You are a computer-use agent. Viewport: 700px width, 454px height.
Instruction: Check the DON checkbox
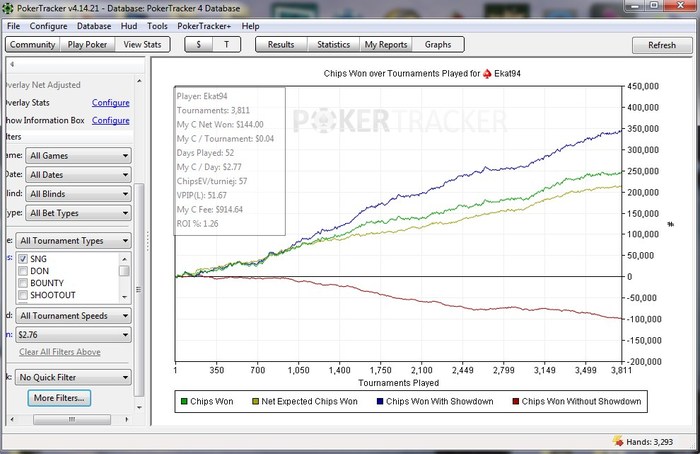tap(23, 271)
